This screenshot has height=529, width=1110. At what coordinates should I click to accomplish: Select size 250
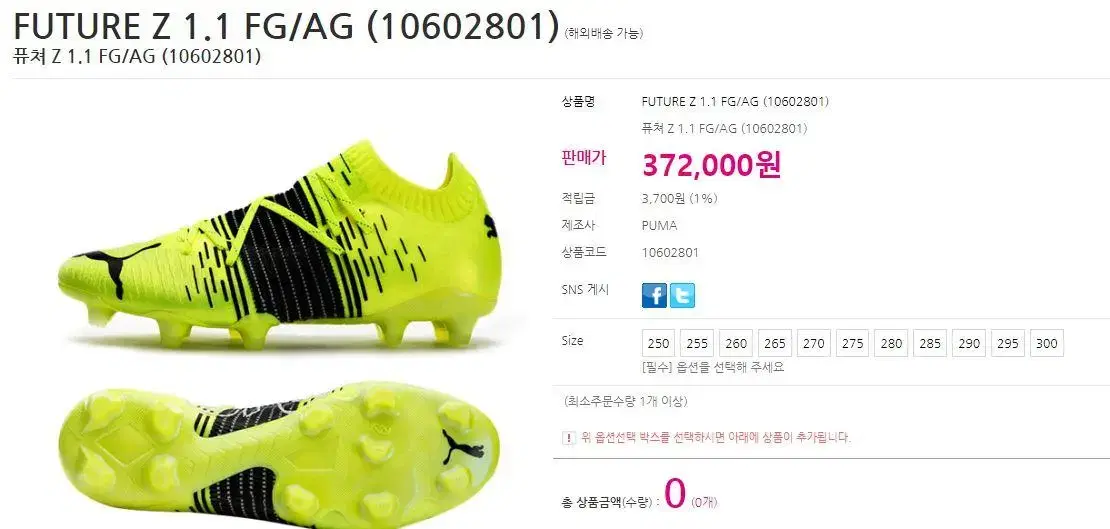pyautogui.click(x=658, y=343)
